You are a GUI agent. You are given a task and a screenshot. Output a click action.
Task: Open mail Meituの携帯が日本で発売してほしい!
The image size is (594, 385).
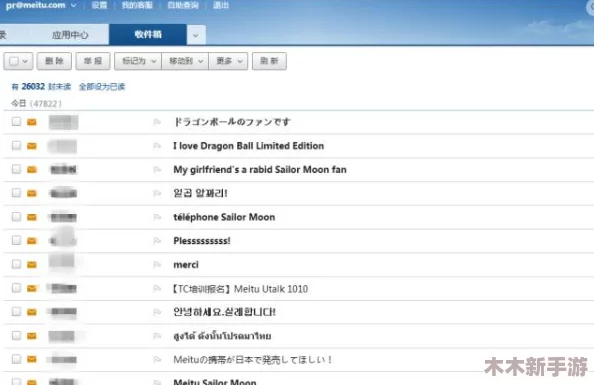[x=253, y=359]
